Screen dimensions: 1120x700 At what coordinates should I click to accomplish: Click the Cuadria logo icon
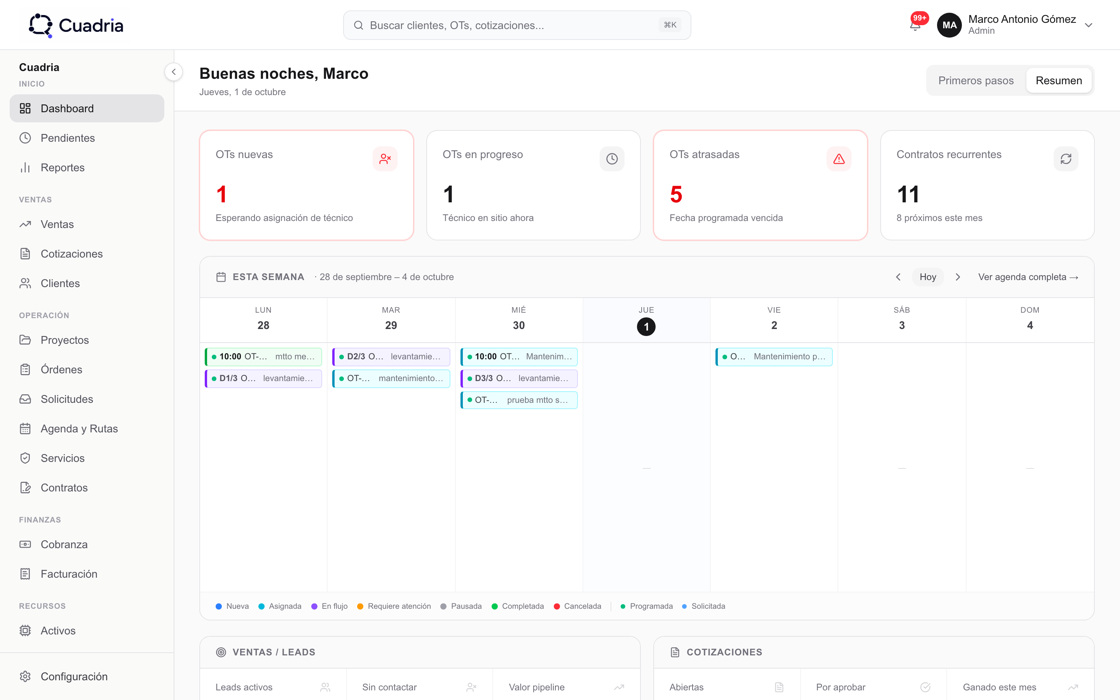41,25
